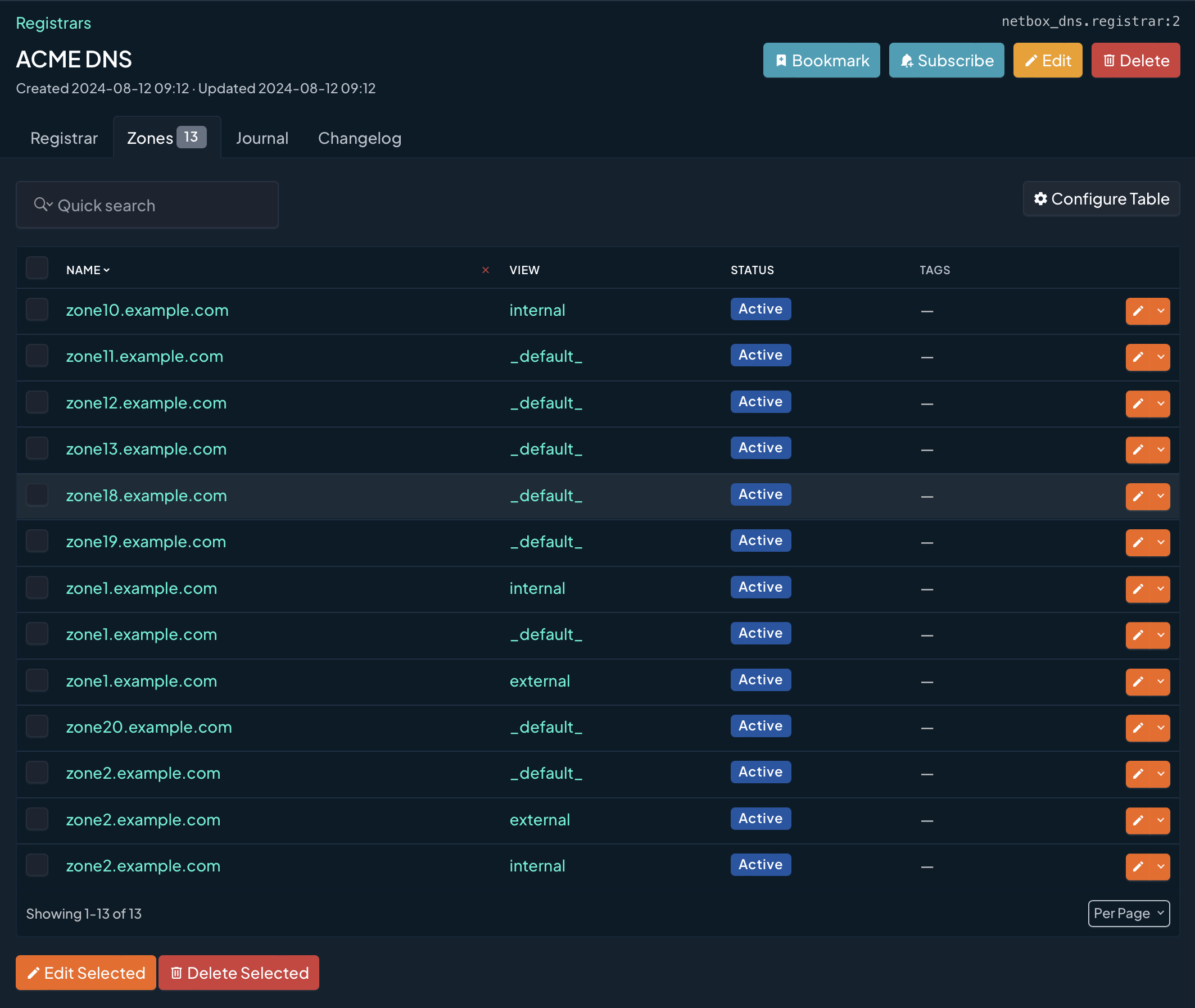Click the edit pencil for zone10.example.com
1195x1008 pixels.
(1138, 311)
